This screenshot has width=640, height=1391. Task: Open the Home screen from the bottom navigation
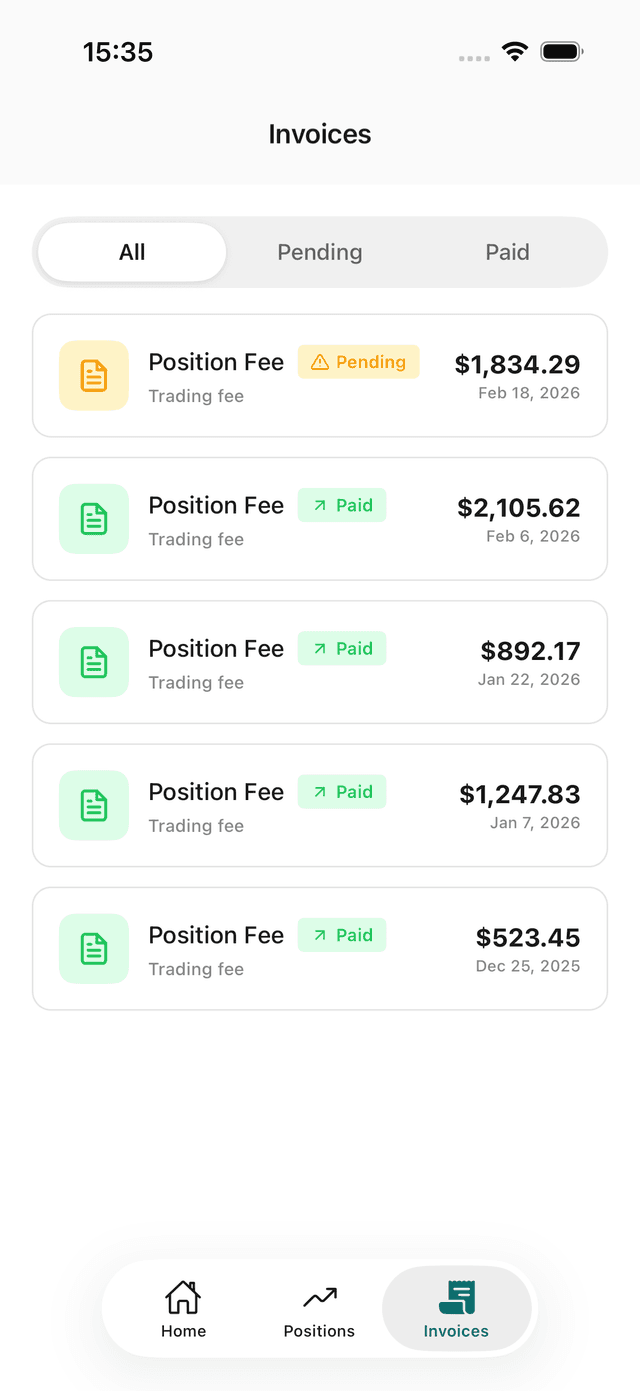click(x=183, y=1308)
